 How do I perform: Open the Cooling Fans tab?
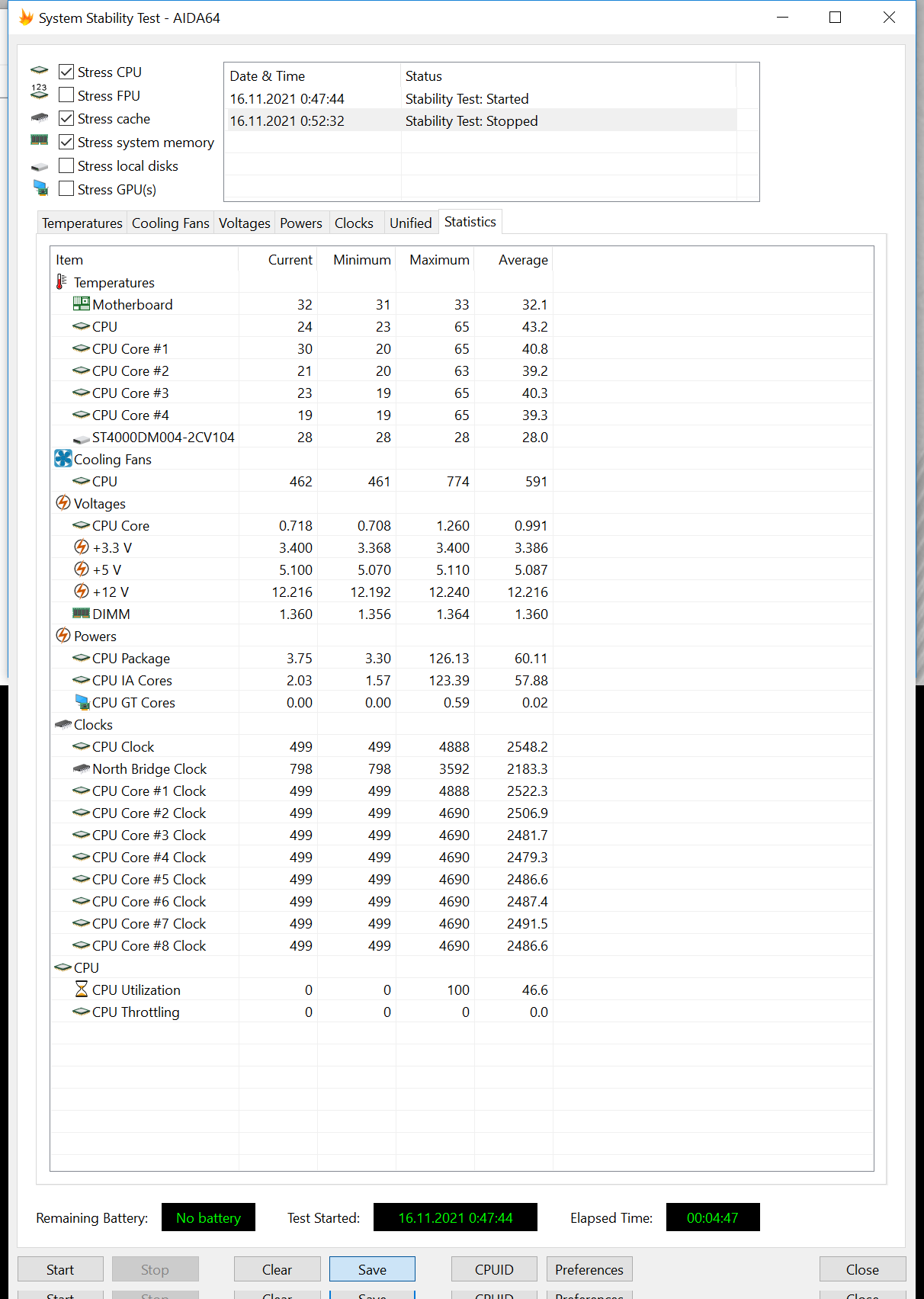[171, 223]
